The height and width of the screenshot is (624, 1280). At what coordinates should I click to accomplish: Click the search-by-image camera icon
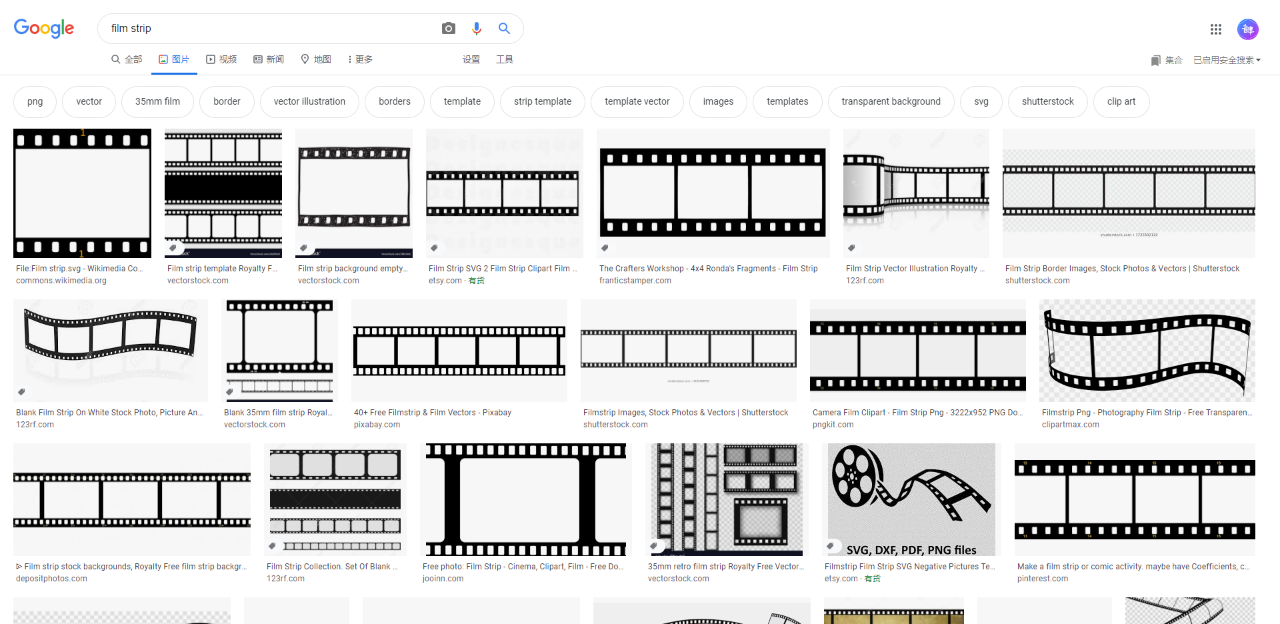pos(448,28)
